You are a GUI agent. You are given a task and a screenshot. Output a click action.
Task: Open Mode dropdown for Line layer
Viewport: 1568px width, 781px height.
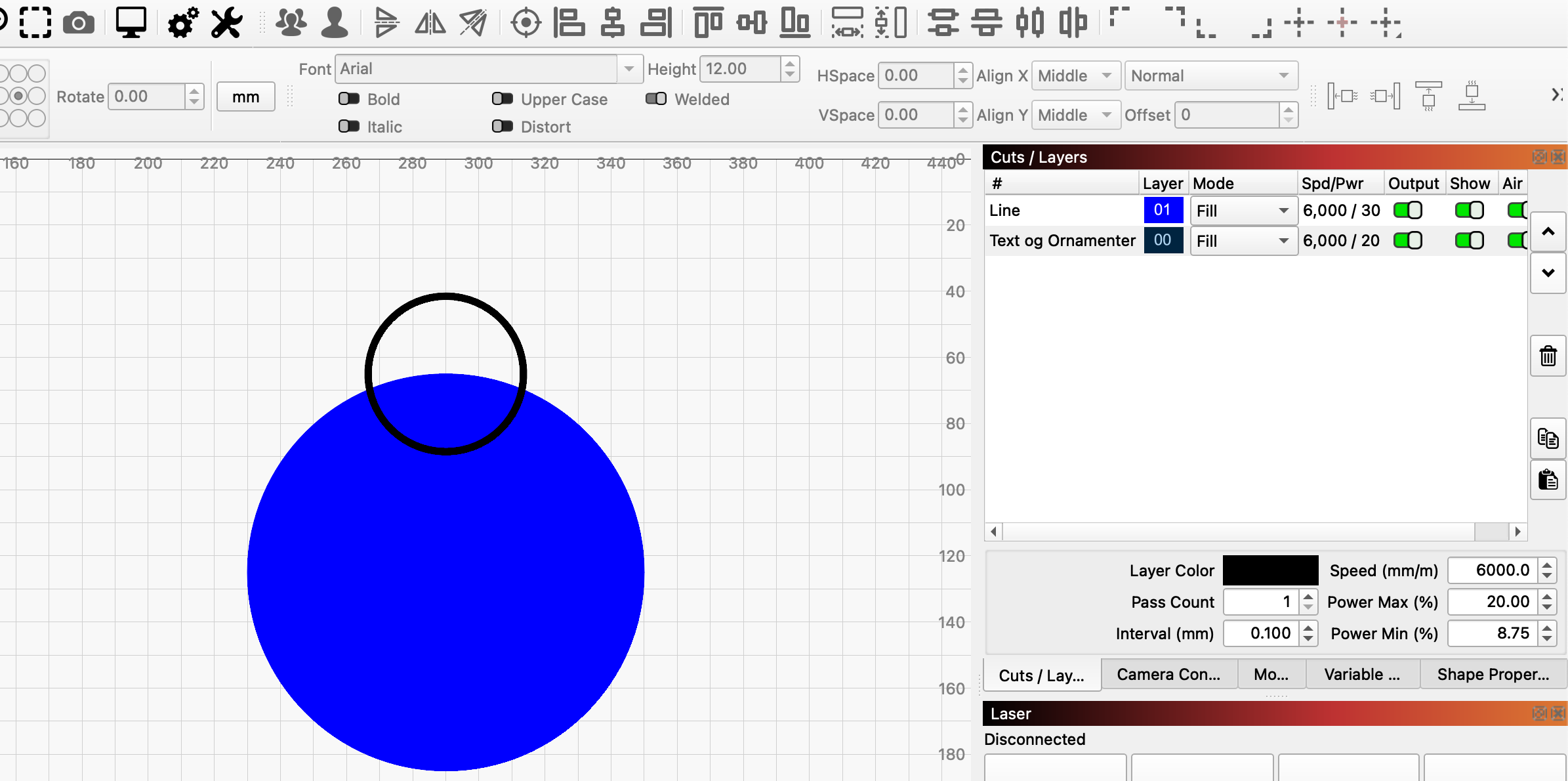[1243, 211]
